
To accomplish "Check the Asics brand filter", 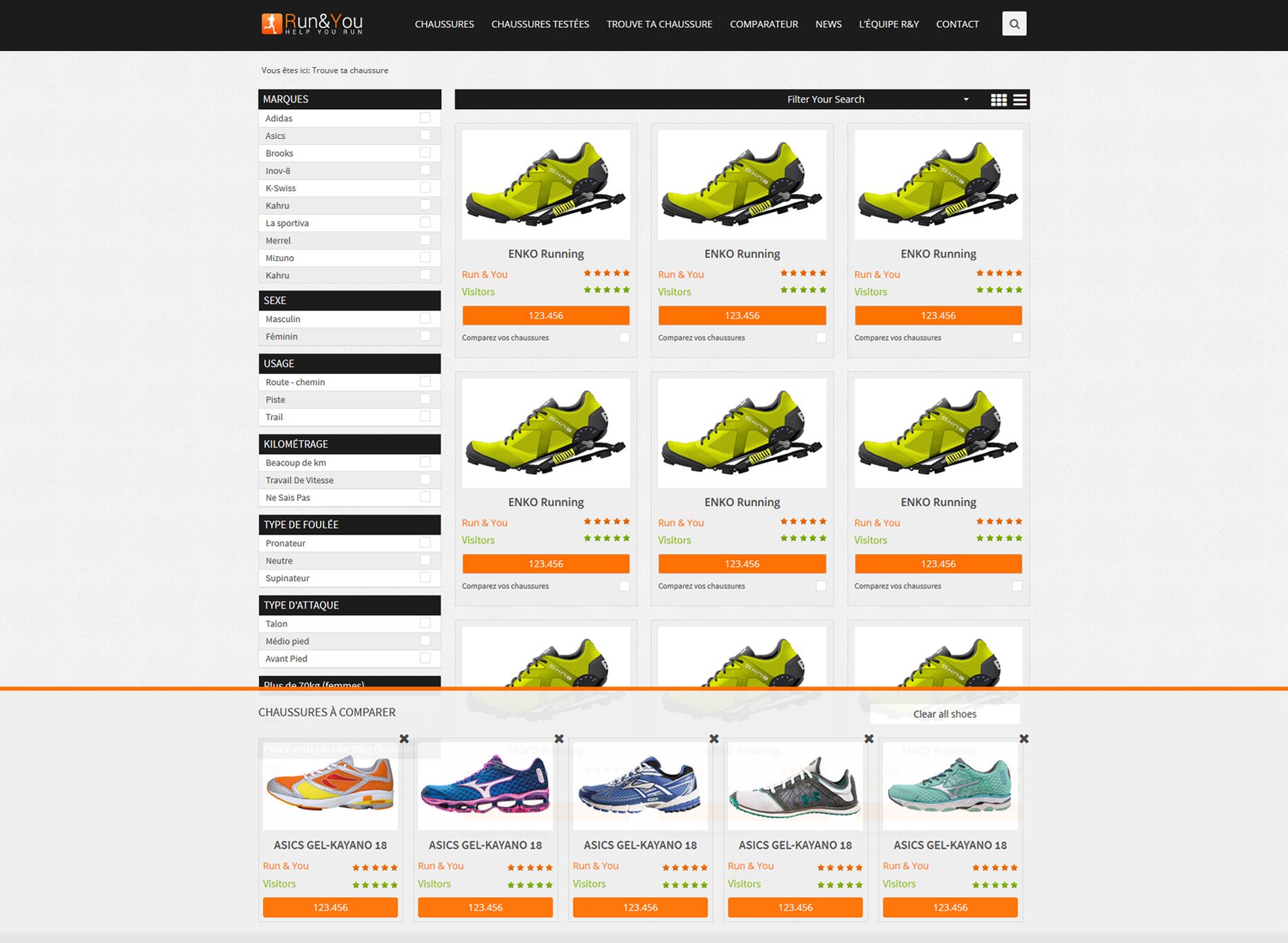I will (425, 135).
